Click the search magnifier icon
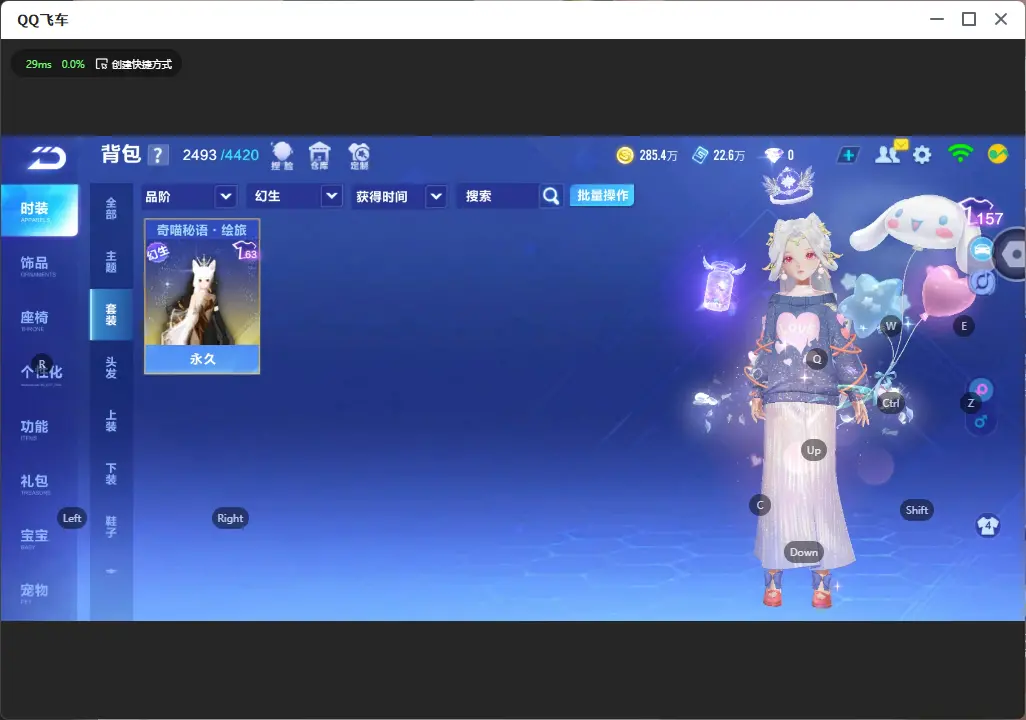This screenshot has height=720, width=1026. click(551, 196)
